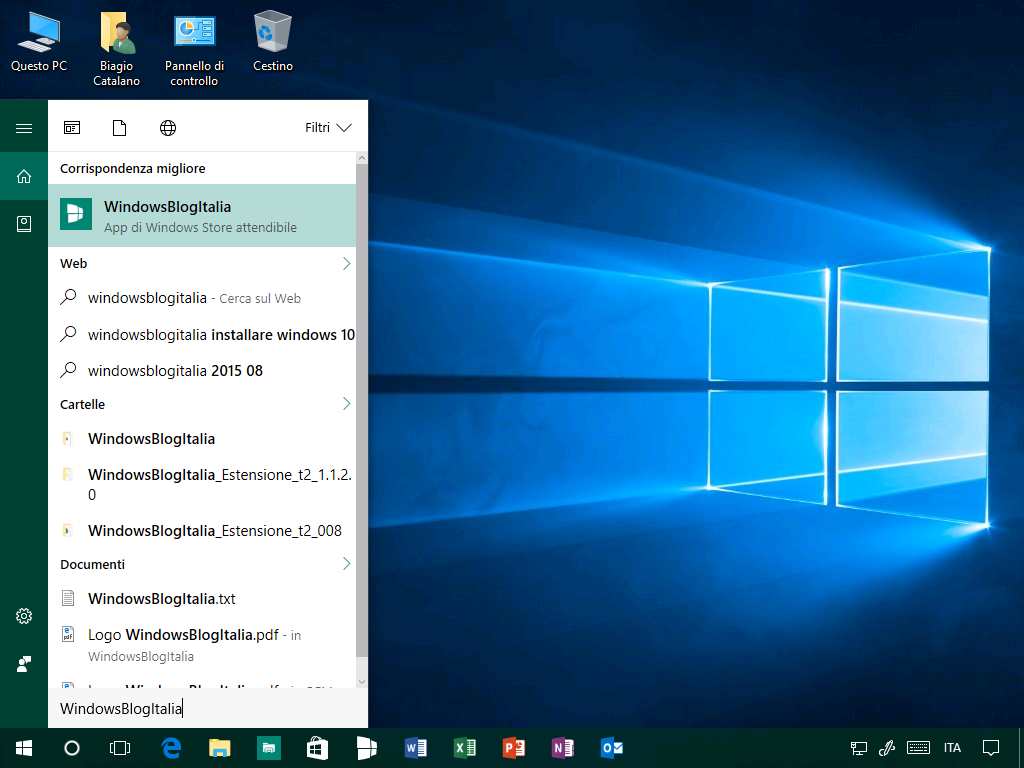Click the Feedback person icon in sidebar

tap(24, 664)
